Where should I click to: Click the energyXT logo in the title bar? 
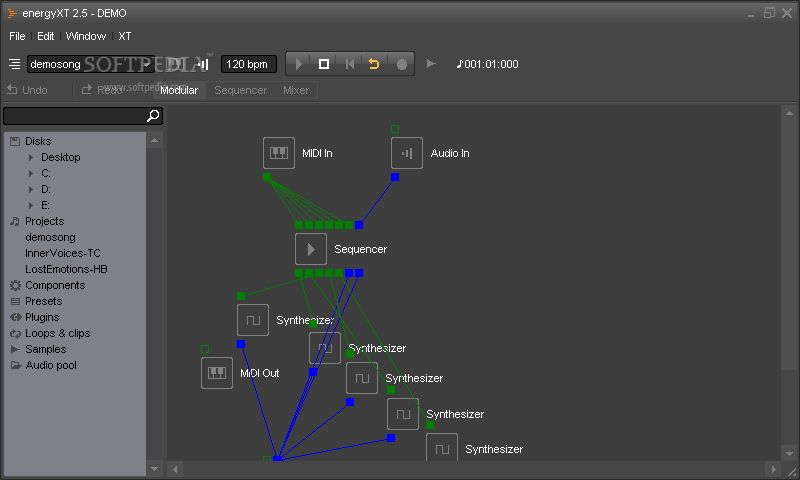[x=12, y=13]
